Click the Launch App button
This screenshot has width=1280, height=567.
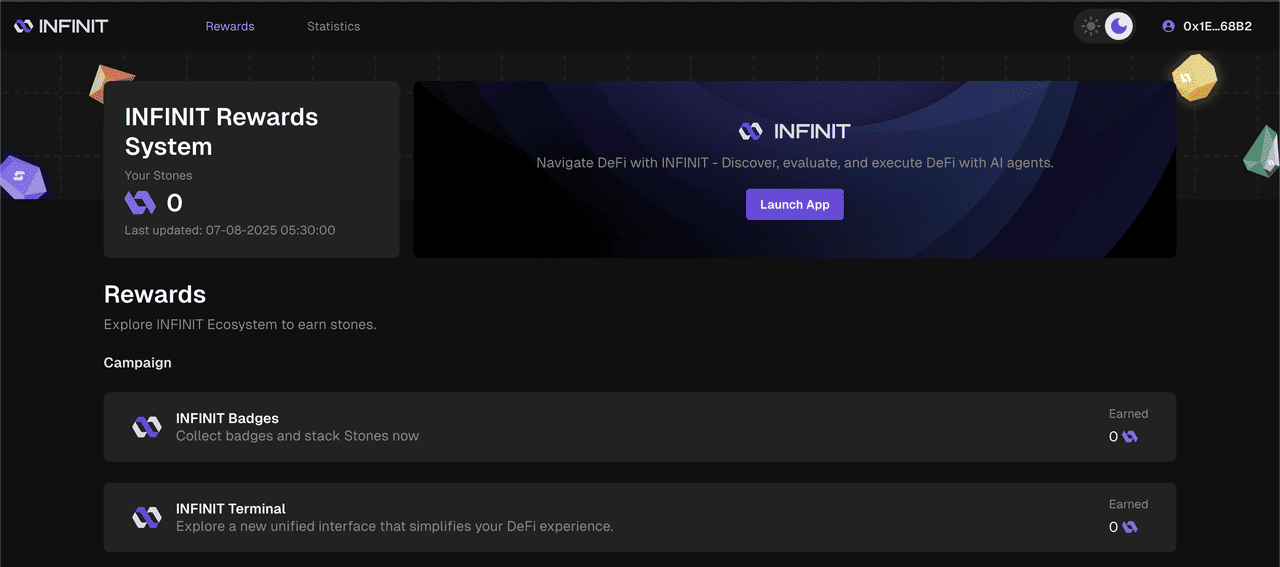point(795,204)
